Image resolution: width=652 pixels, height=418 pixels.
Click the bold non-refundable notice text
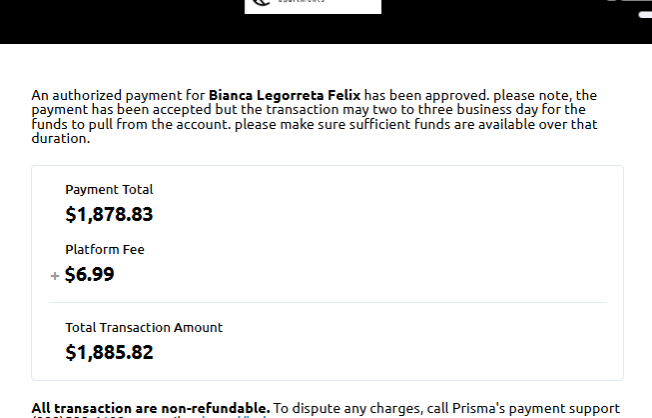click(150, 408)
